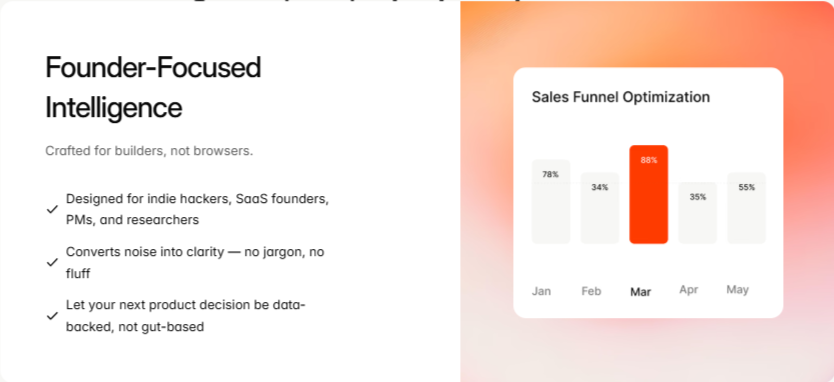The width and height of the screenshot is (834, 382).
Task: Click the checkmark beside data-backed decision line
Action: (x=52, y=315)
